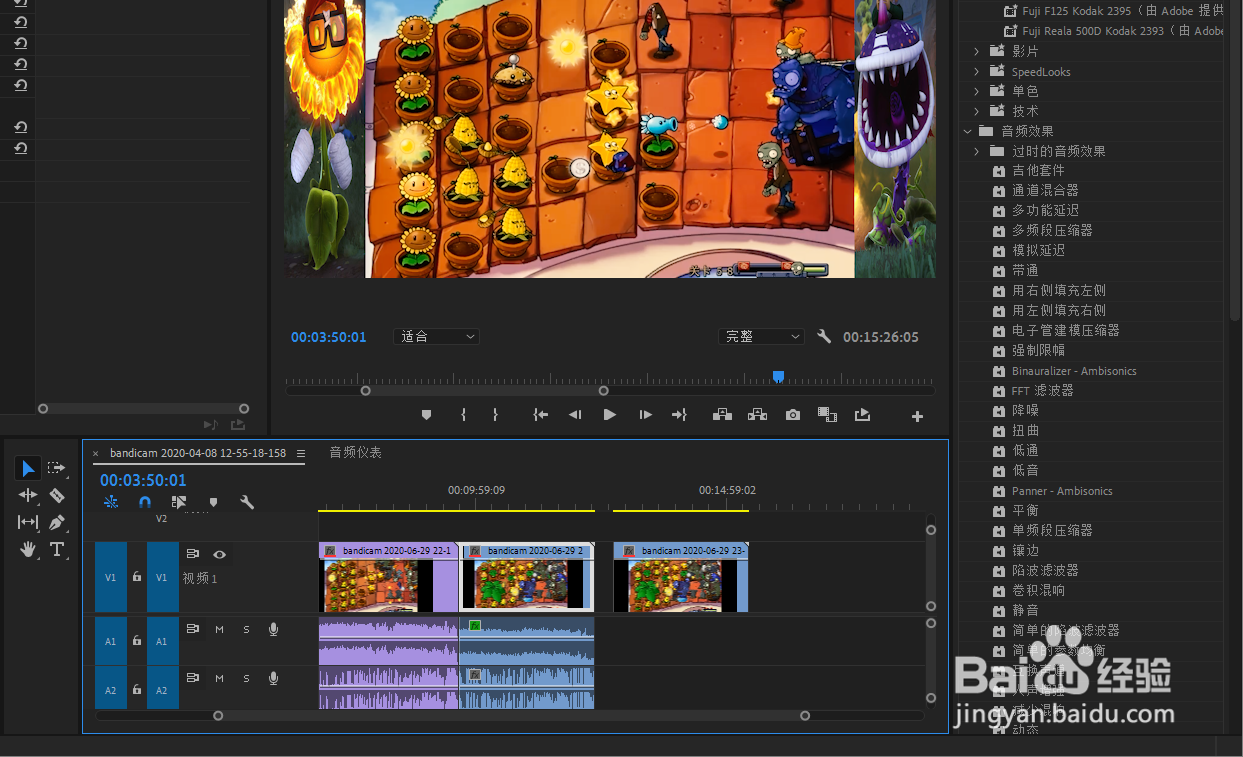
Task: Select 吉他套件 audio effect
Action: click(1038, 170)
